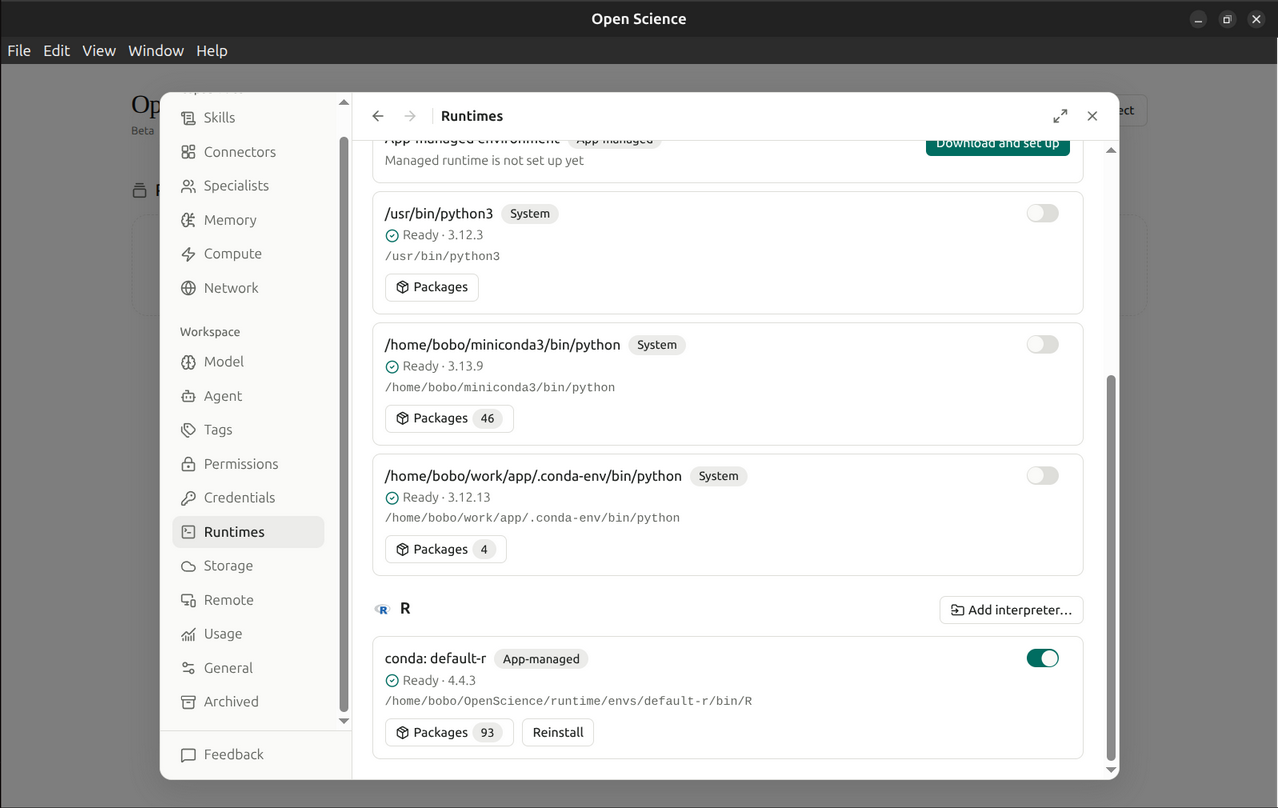Screen dimensions: 1278x808
Task: Show the 93 Packages of default-r
Action: point(449,732)
